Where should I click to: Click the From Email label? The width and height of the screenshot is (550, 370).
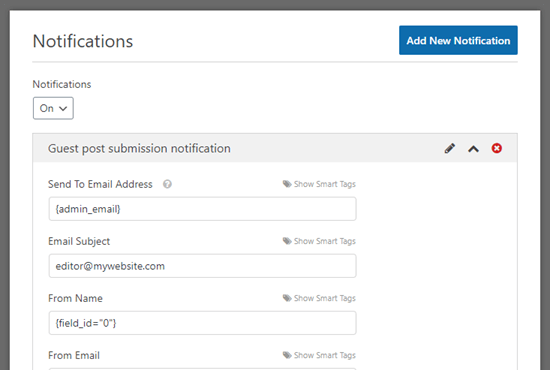click(74, 355)
